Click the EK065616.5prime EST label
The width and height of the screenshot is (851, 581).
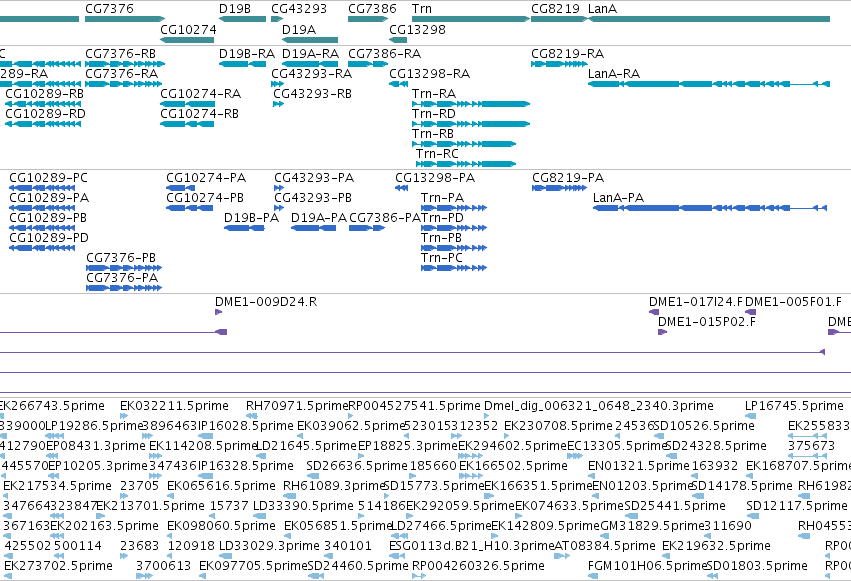[221, 486]
